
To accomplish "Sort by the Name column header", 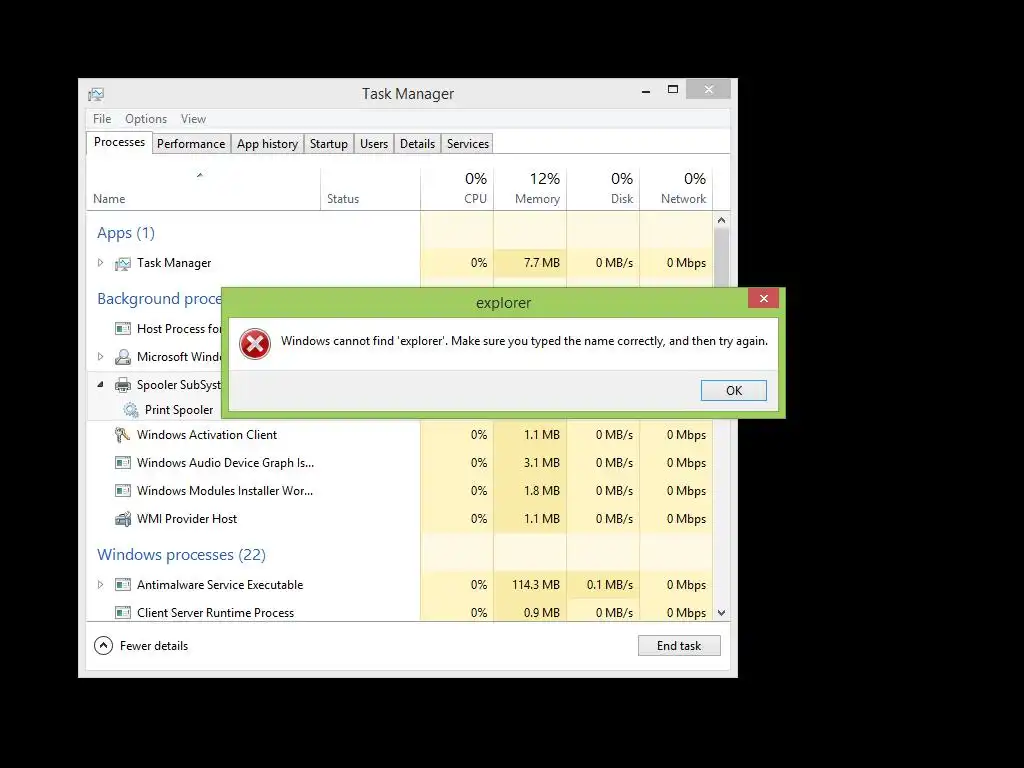I will [203, 189].
